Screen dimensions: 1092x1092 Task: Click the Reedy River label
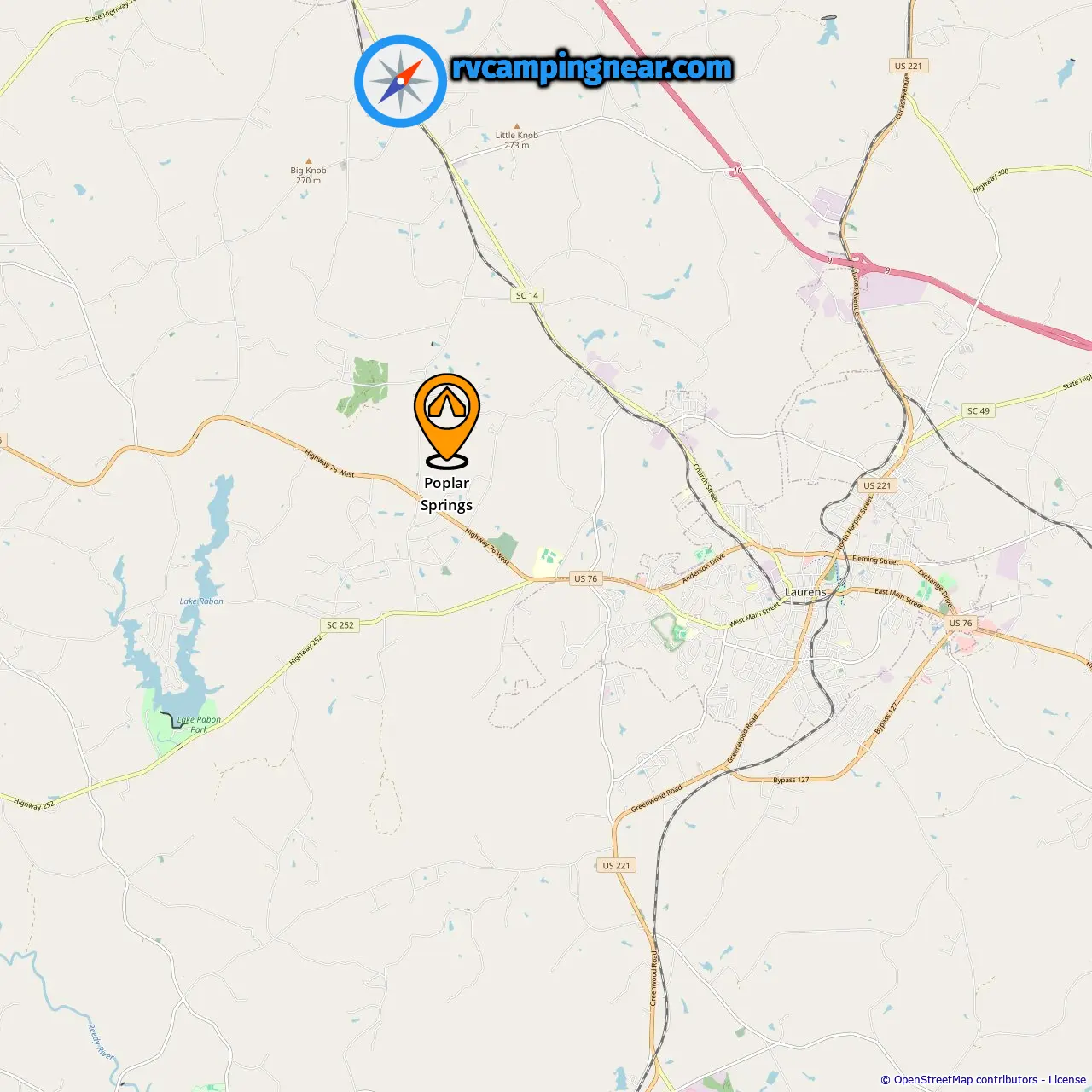coord(101,1042)
